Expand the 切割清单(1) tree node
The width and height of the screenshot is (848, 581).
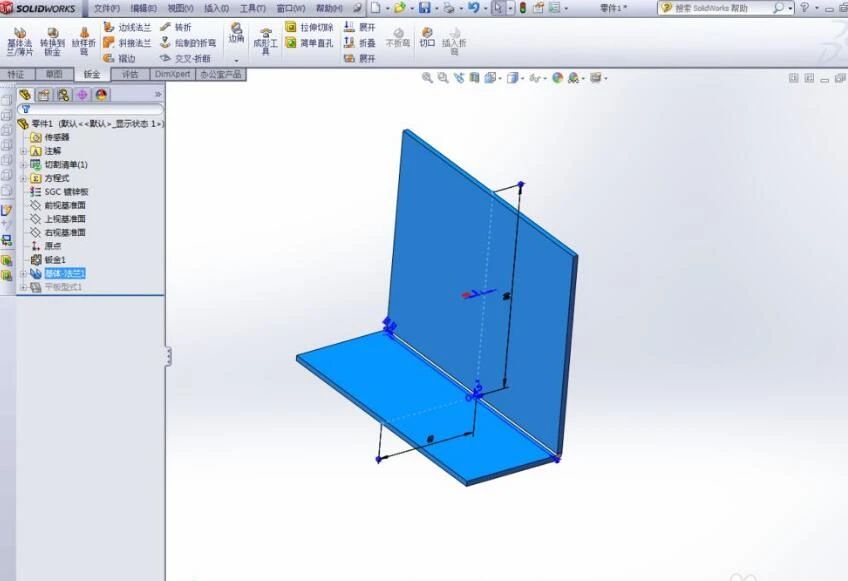tap(22, 164)
